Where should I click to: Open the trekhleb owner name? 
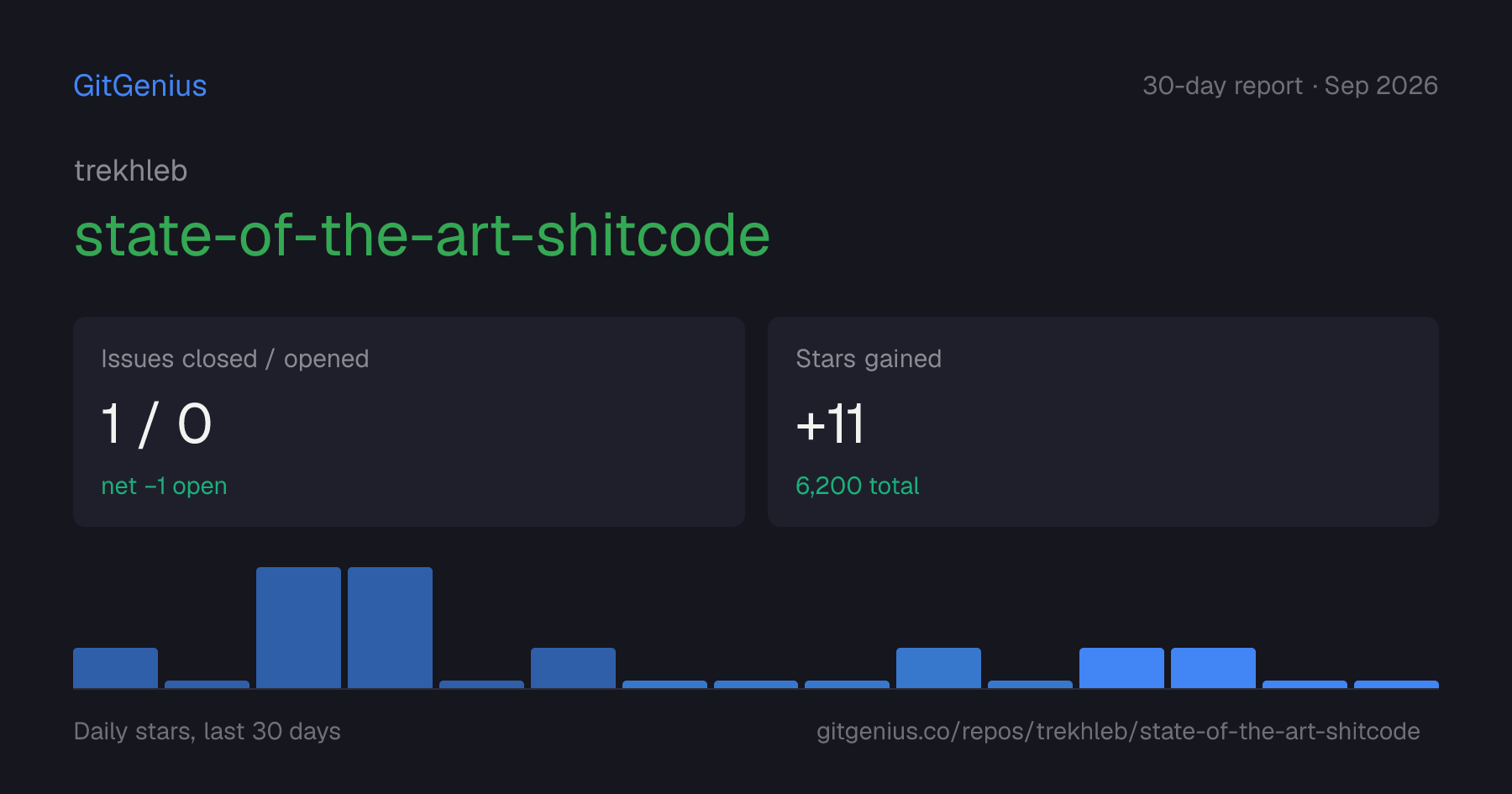tap(131, 171)
